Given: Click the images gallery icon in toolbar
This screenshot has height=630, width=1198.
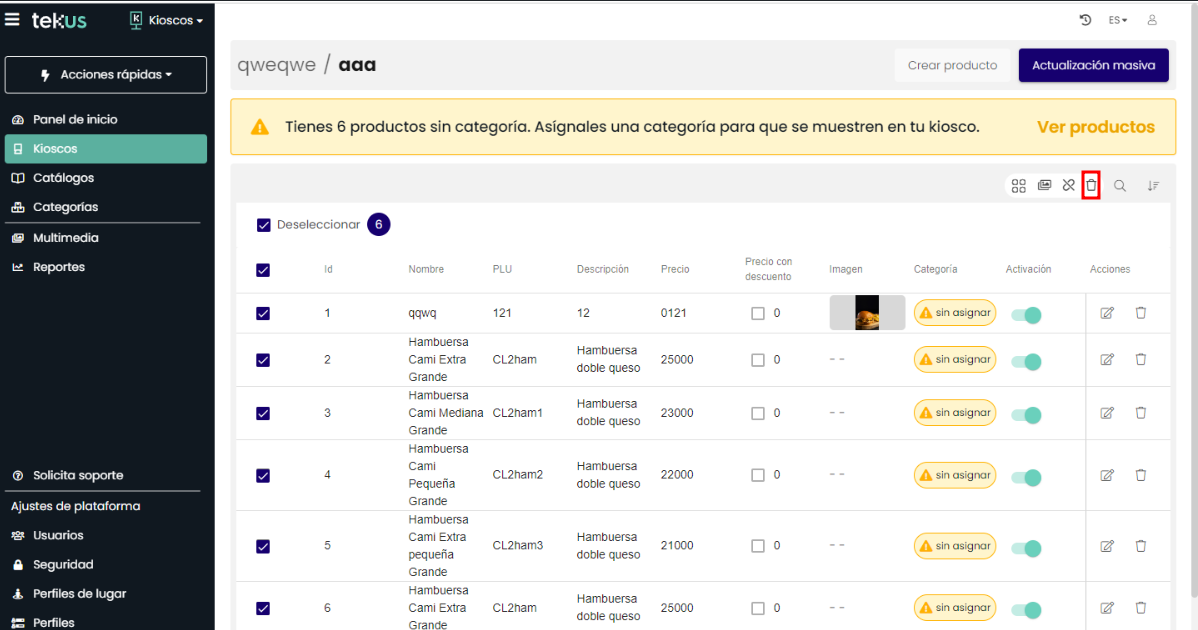Looking at the screenshot, I should coord(1044,185).
